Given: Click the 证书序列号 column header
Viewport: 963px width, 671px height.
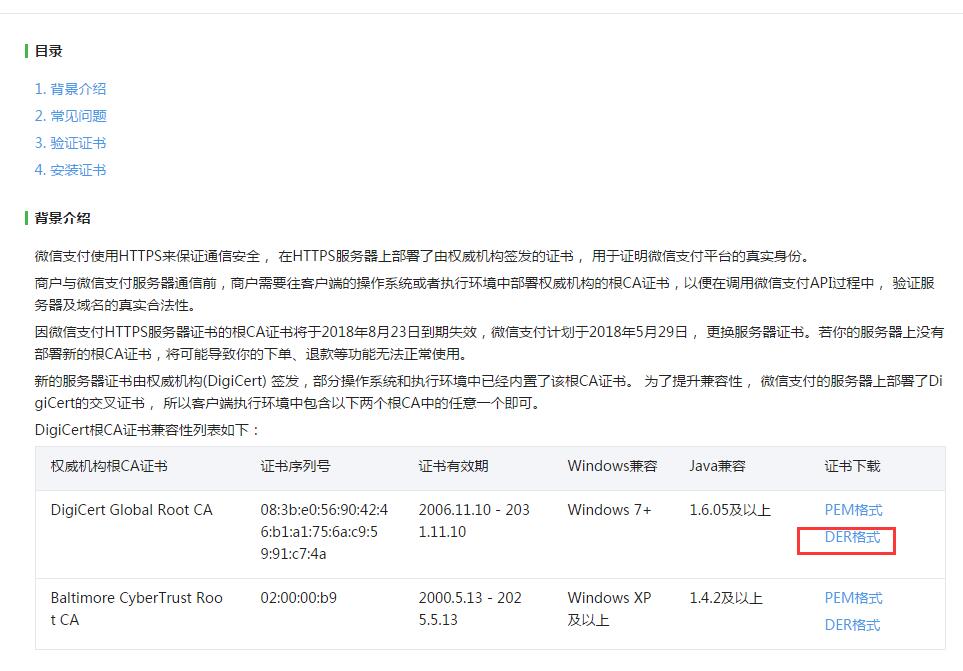Looking at the screenshot, I should [x=295, y=466].
